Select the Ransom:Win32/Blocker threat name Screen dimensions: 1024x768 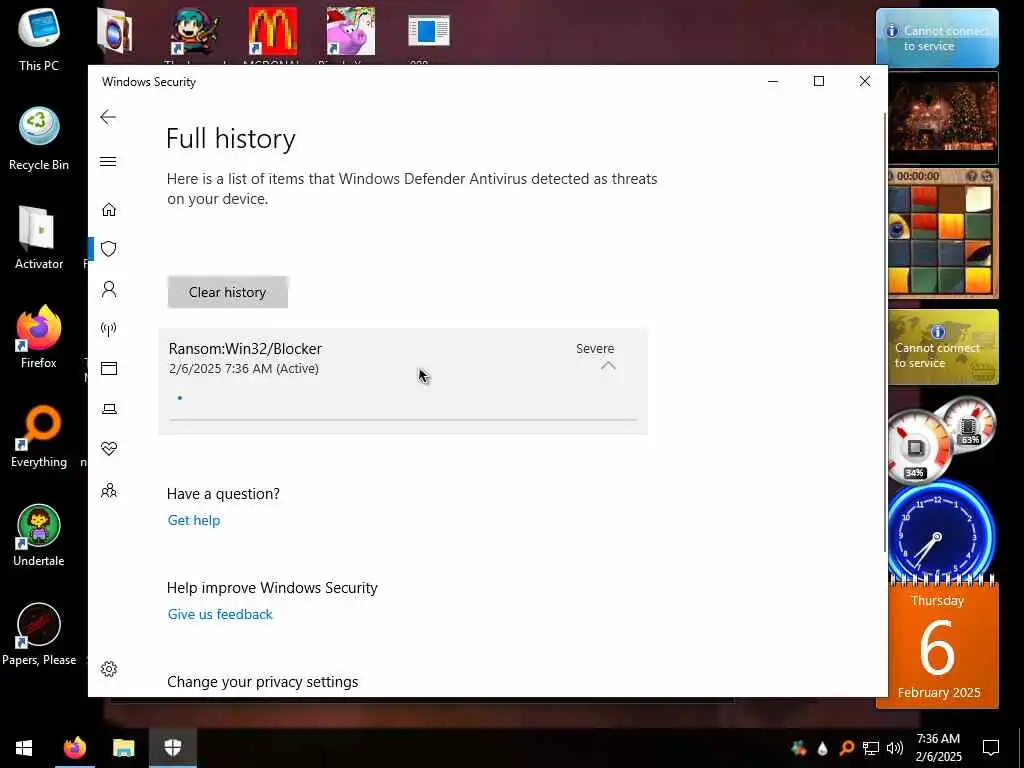[245, 349]
